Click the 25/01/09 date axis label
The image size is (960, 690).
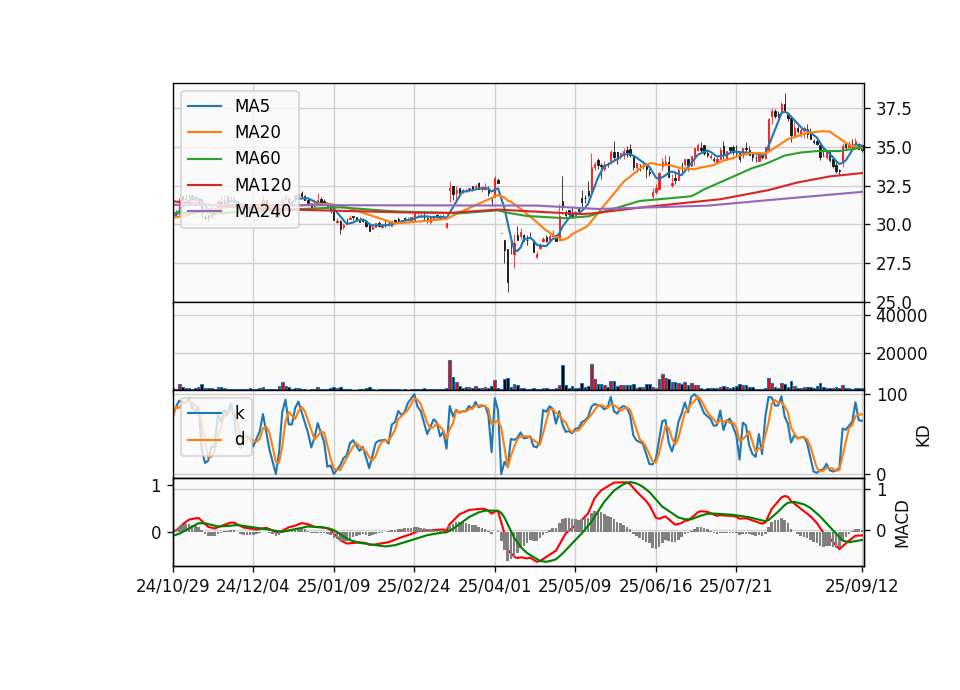pyautogui.click(x=334, y=586)
